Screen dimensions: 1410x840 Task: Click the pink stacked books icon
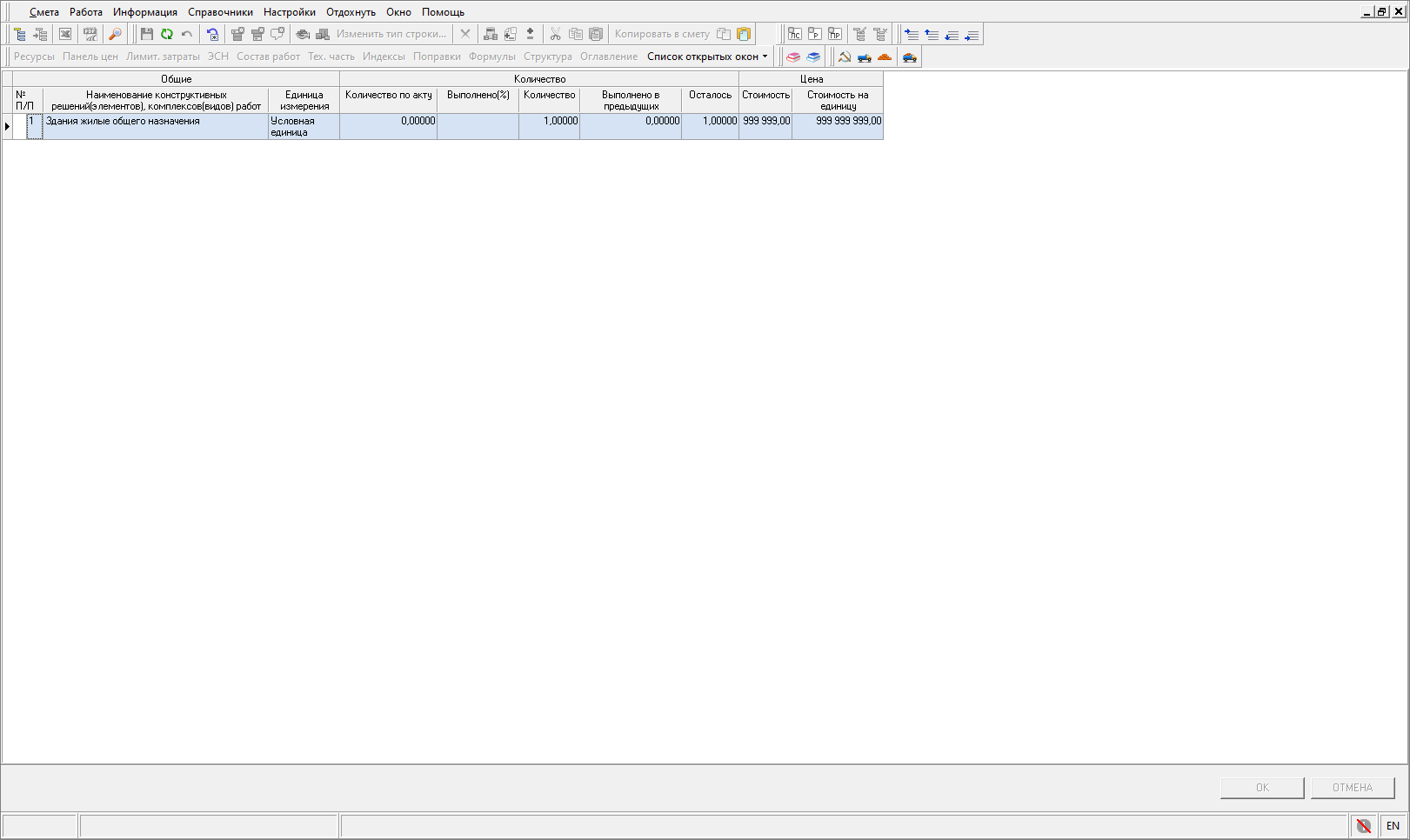793,57
